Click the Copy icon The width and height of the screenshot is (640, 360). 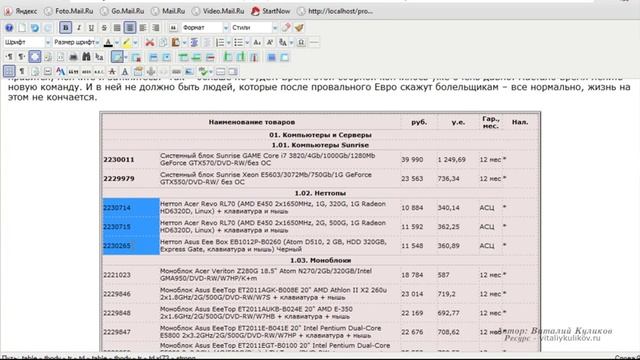point(163,42)
